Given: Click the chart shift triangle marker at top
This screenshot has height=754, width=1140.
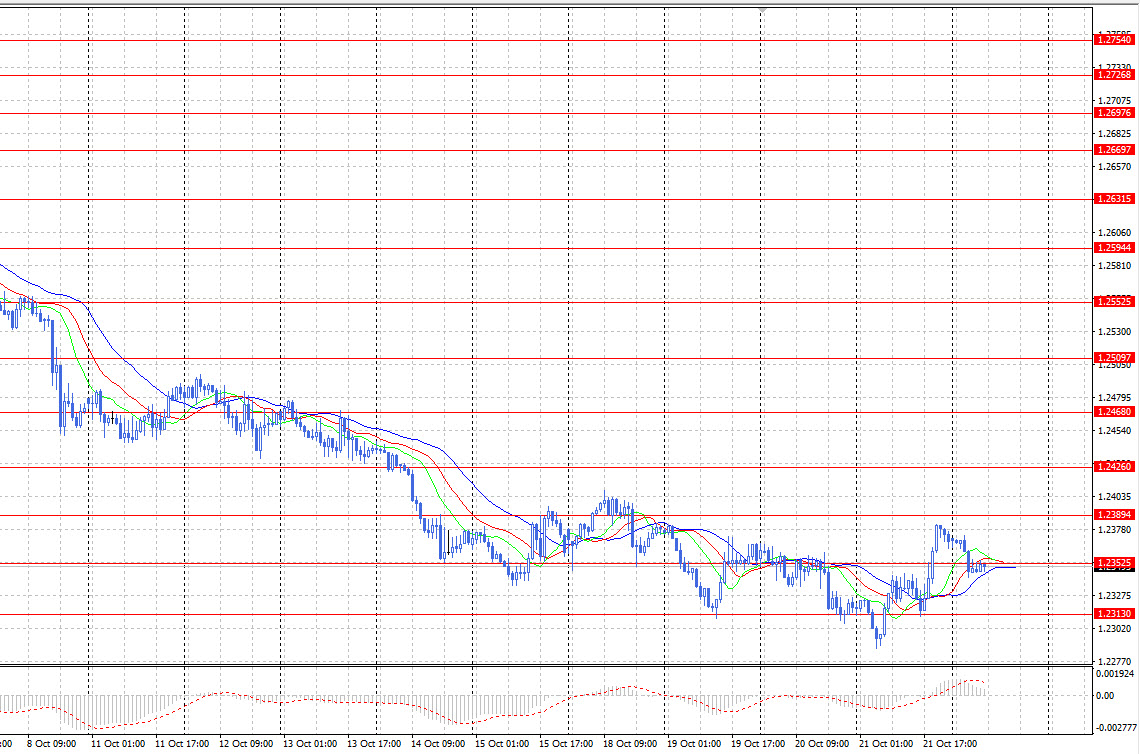Looking at the screenshot, I should [x=762, y=10].
